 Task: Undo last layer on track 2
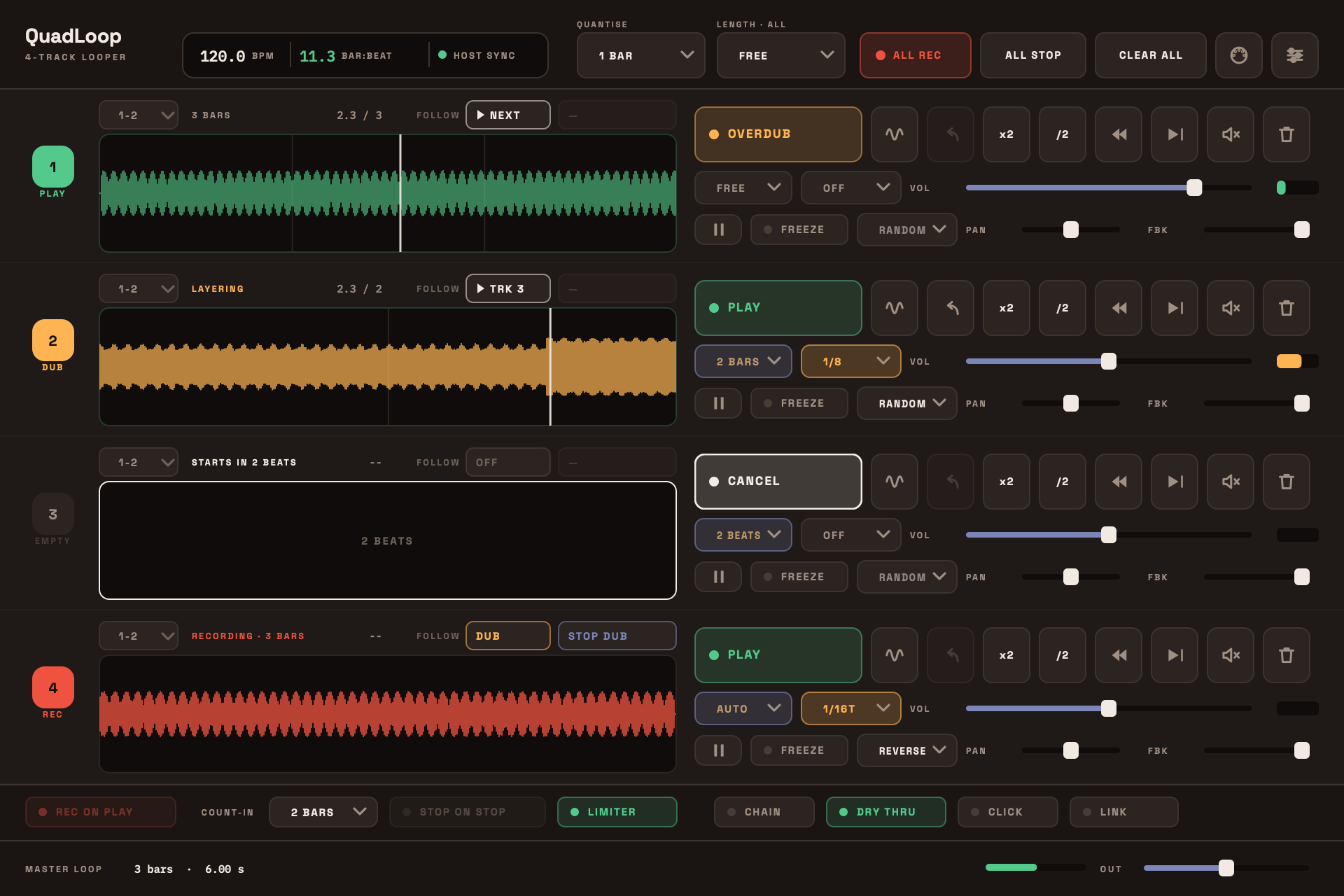pos(950,308)
